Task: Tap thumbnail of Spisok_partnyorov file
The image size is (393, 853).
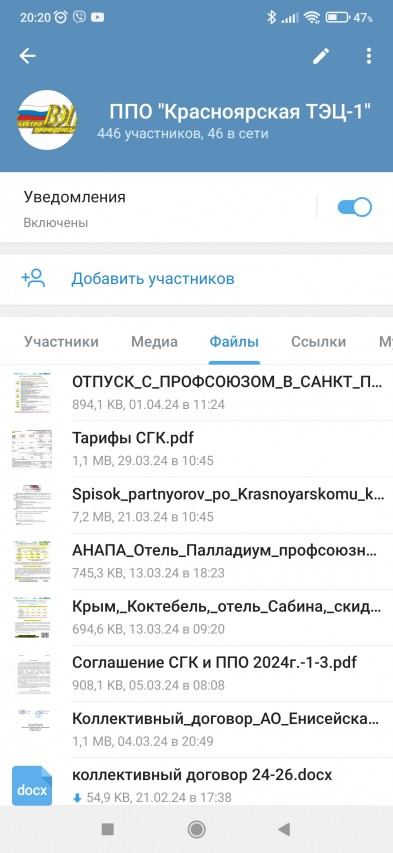Action: pyautogui.click(x=32, y=505)
